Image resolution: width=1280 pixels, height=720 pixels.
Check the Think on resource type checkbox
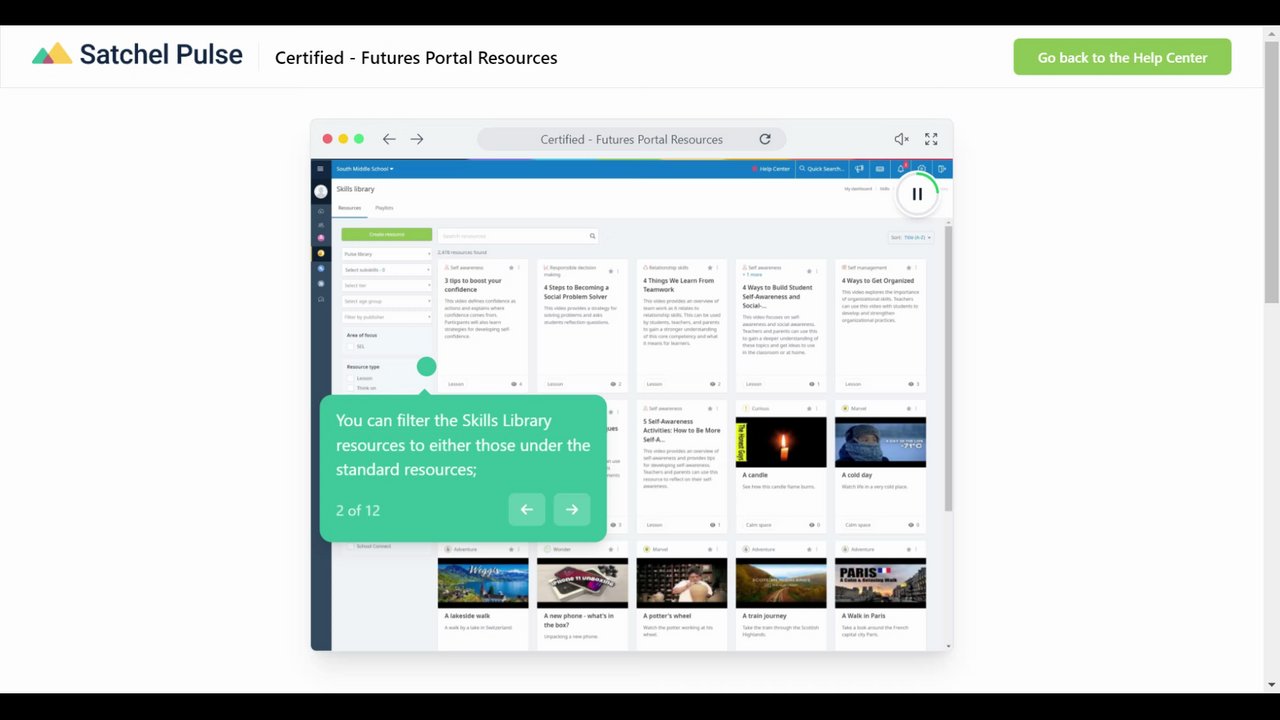tap(351, 387)
